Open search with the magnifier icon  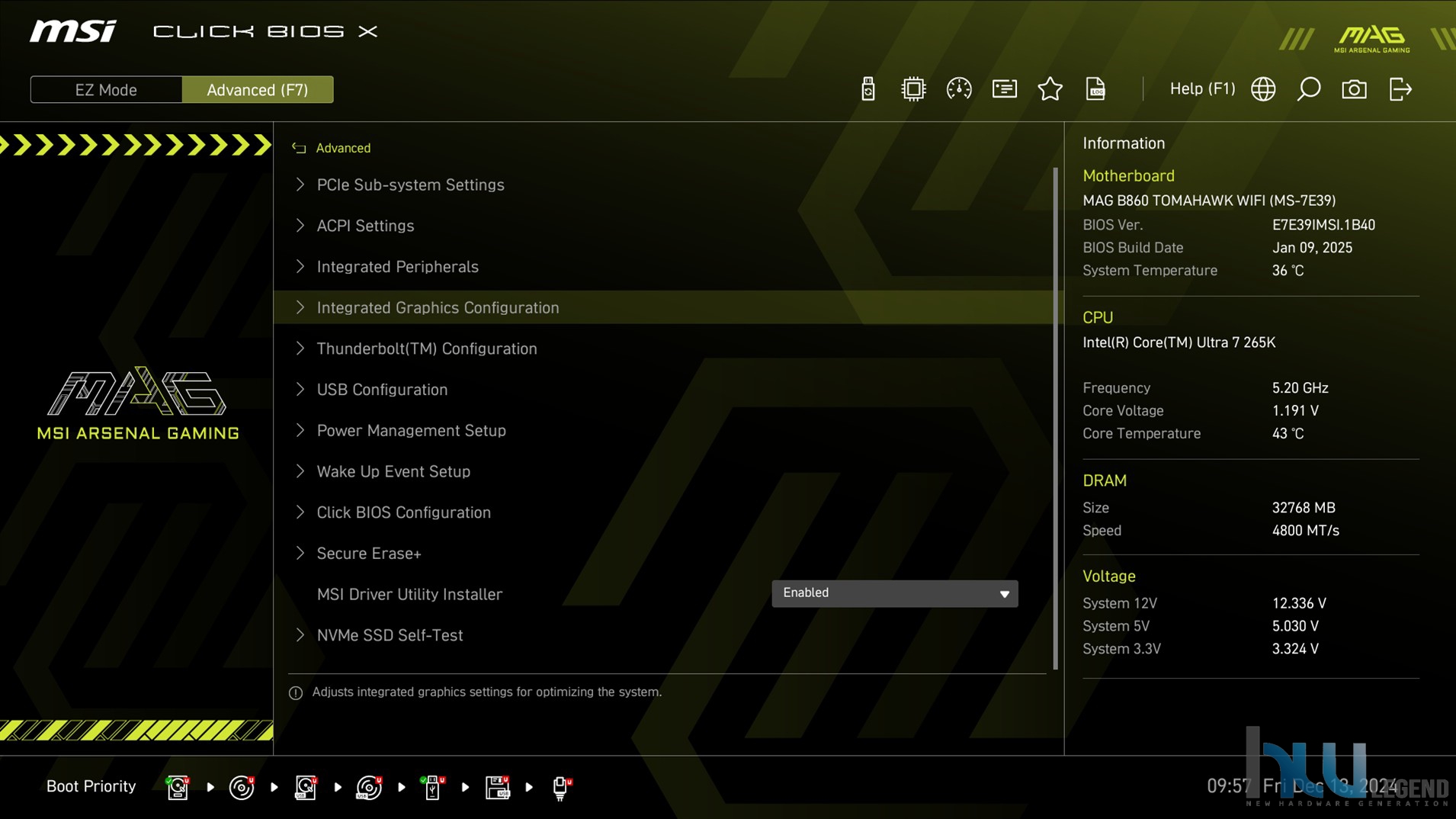1309,89
